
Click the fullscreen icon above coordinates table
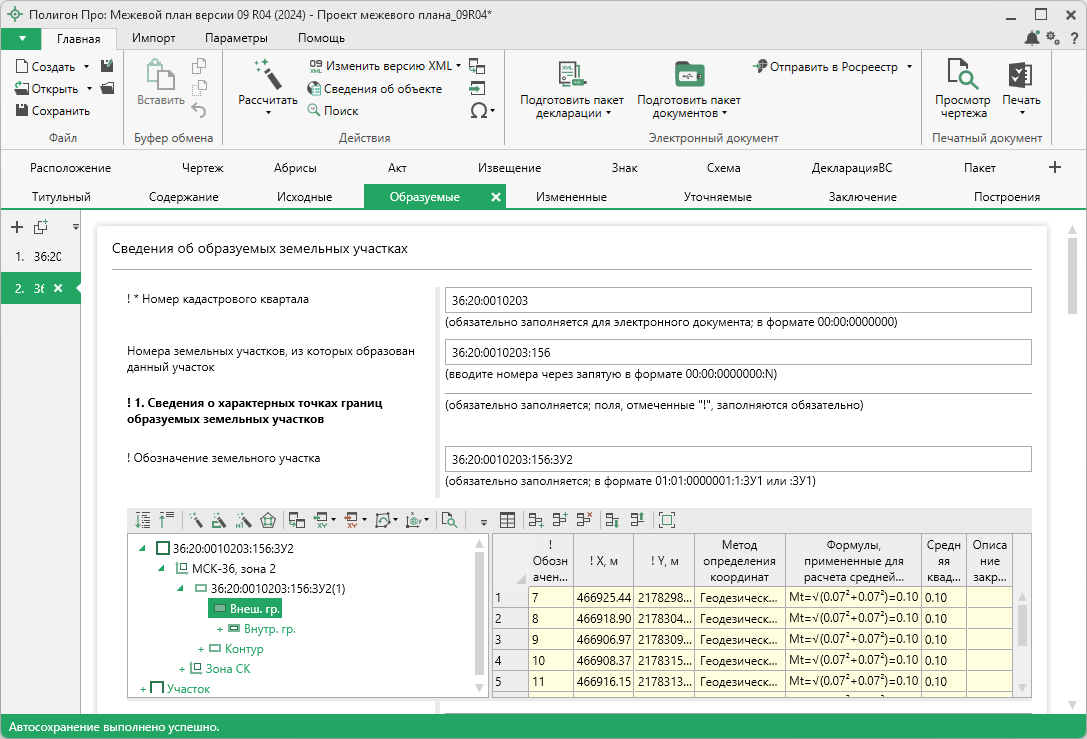click(x=667, y=520)
